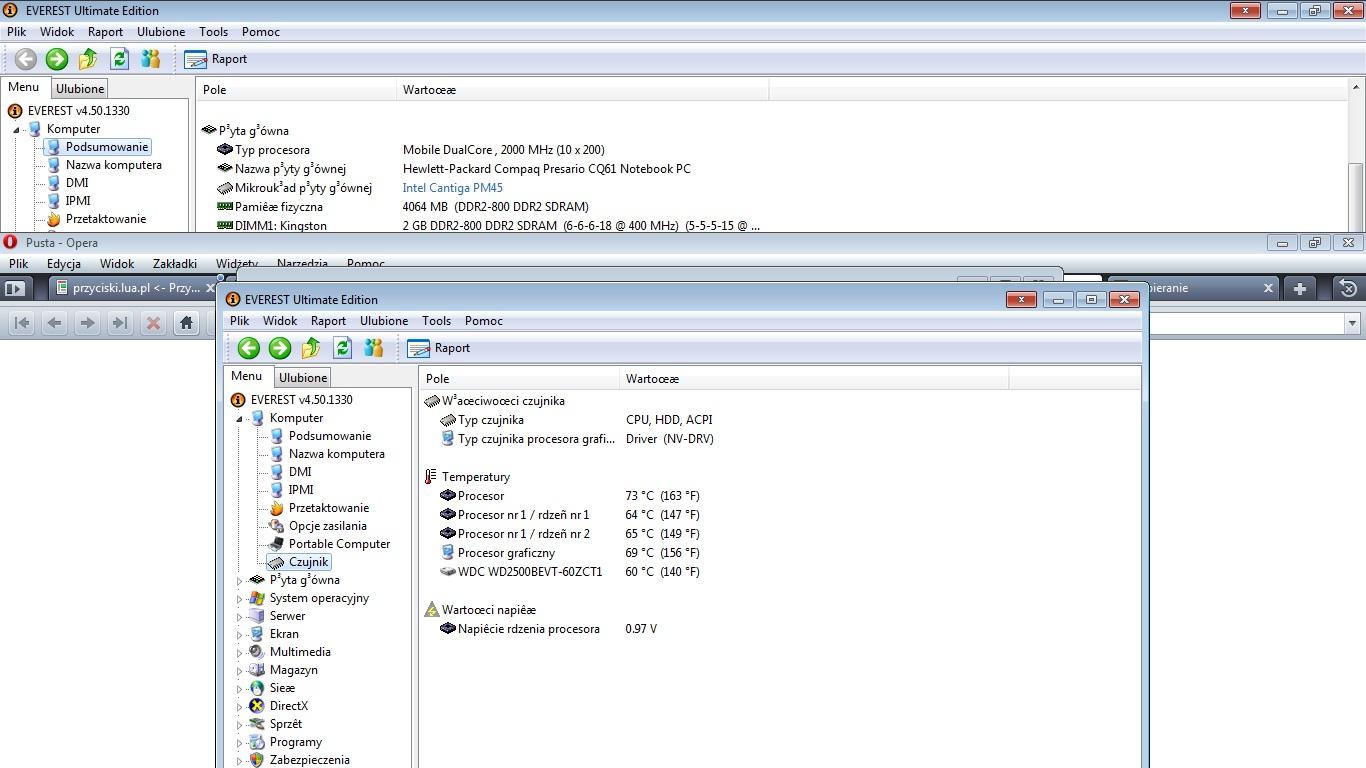The width and height of the screenshot is (1366, 768).
Task: Click Wartości napięć warning icon
Action: coord(432,610)
